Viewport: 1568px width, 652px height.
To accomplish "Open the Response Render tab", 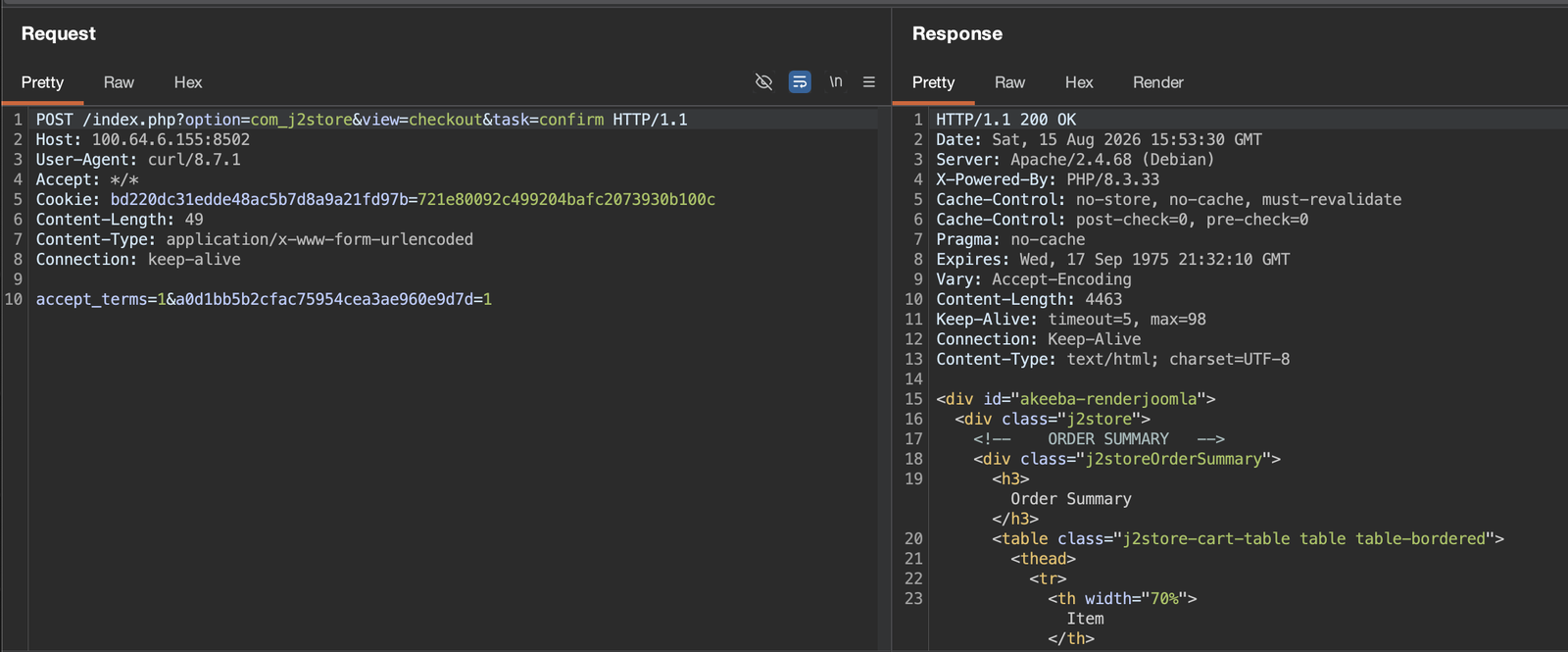I will 1158,82.
